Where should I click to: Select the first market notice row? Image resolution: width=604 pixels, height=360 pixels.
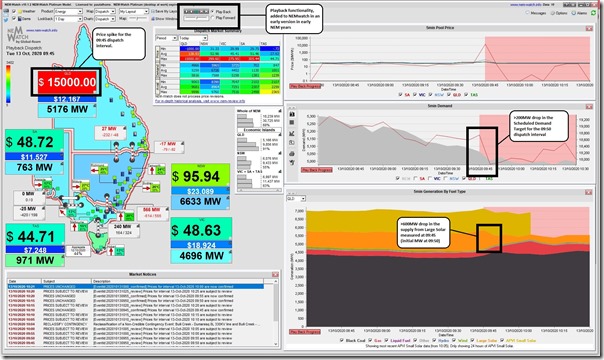tap(135, 286)
